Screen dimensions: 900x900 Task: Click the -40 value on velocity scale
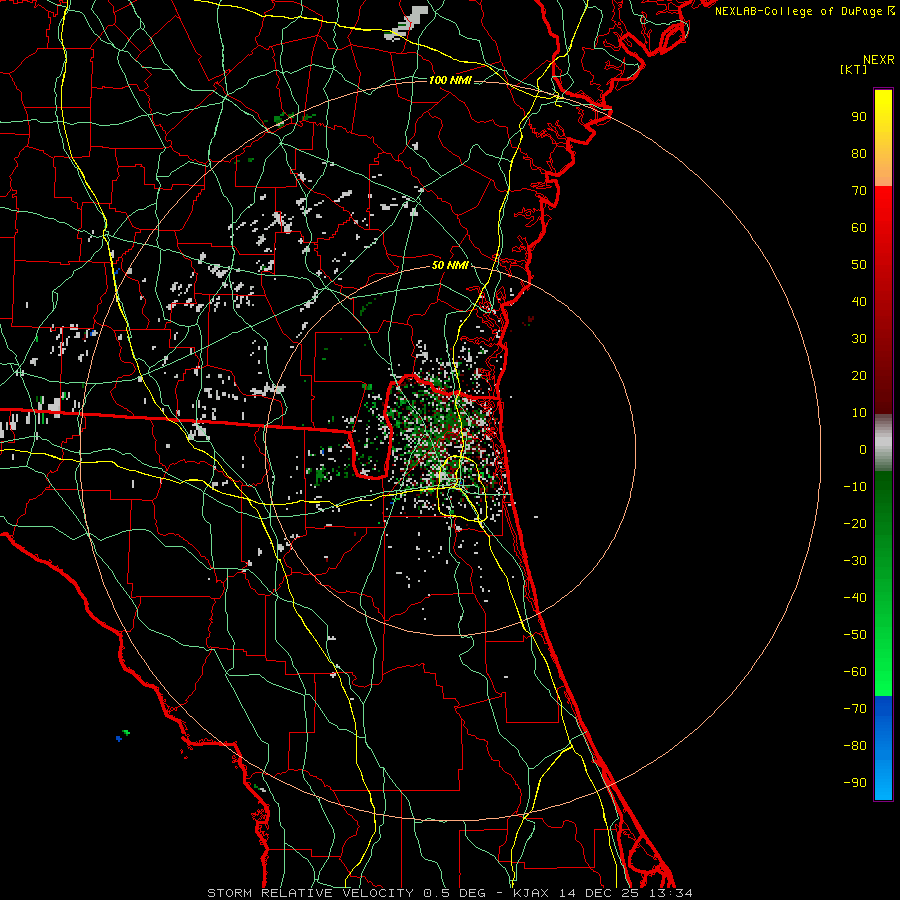point(855,598)
